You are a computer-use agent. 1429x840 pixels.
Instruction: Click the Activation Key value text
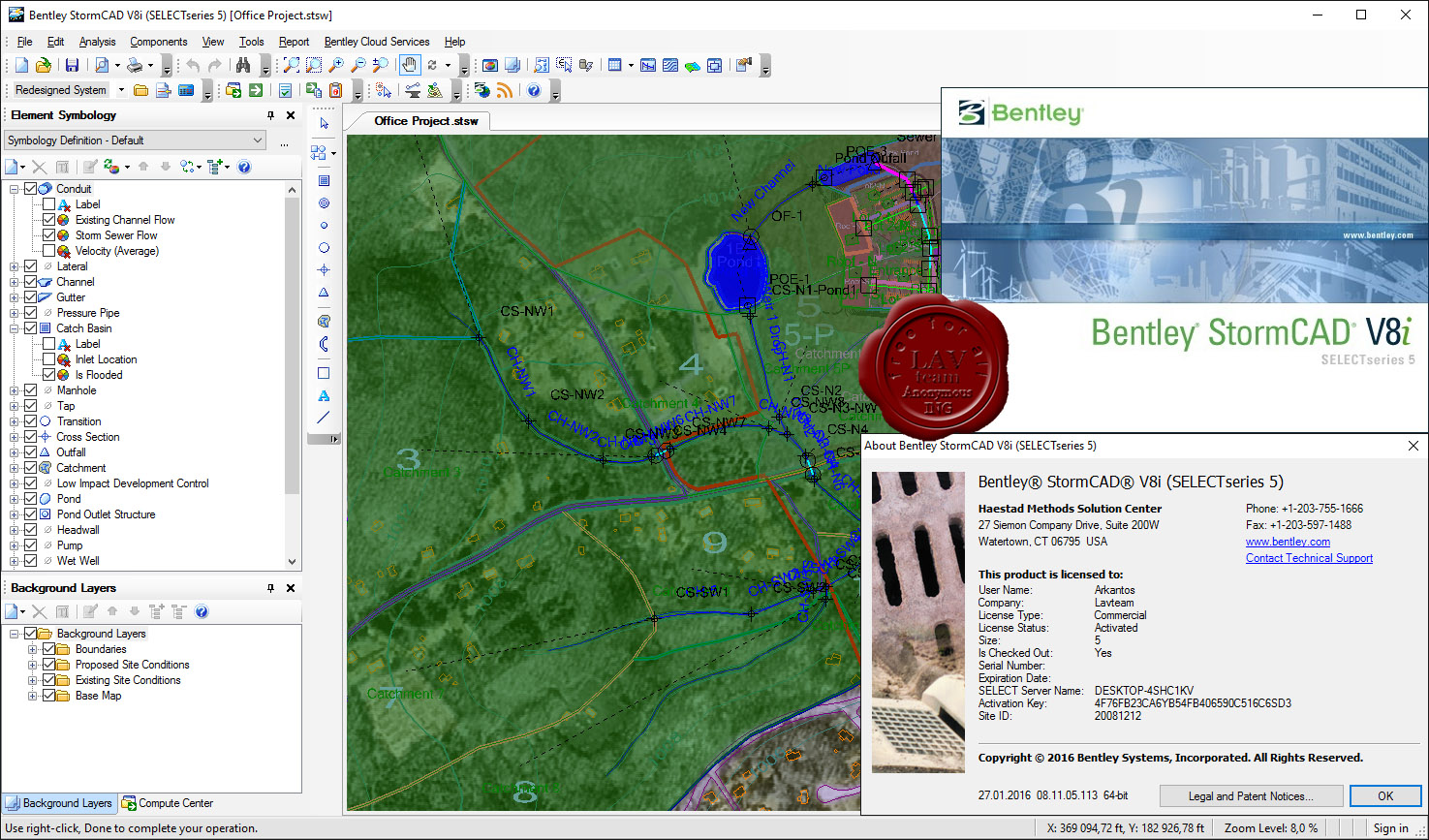click(x=1193, y=703)
